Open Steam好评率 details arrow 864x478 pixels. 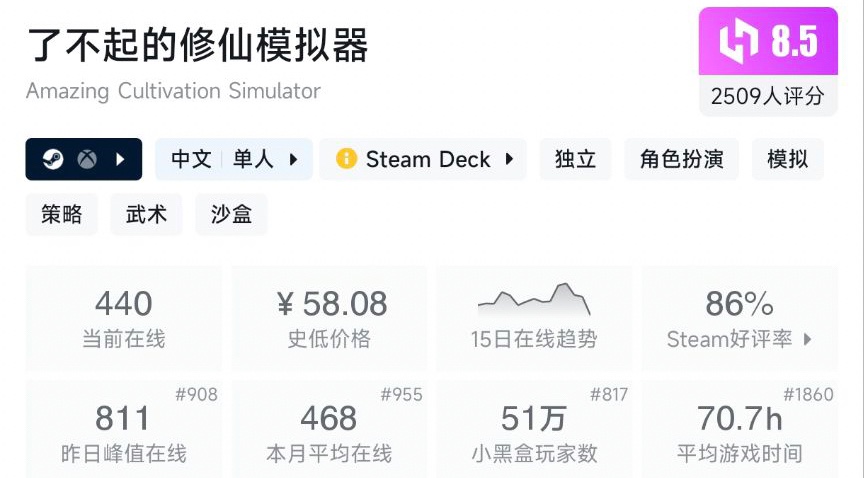point(807,339)
